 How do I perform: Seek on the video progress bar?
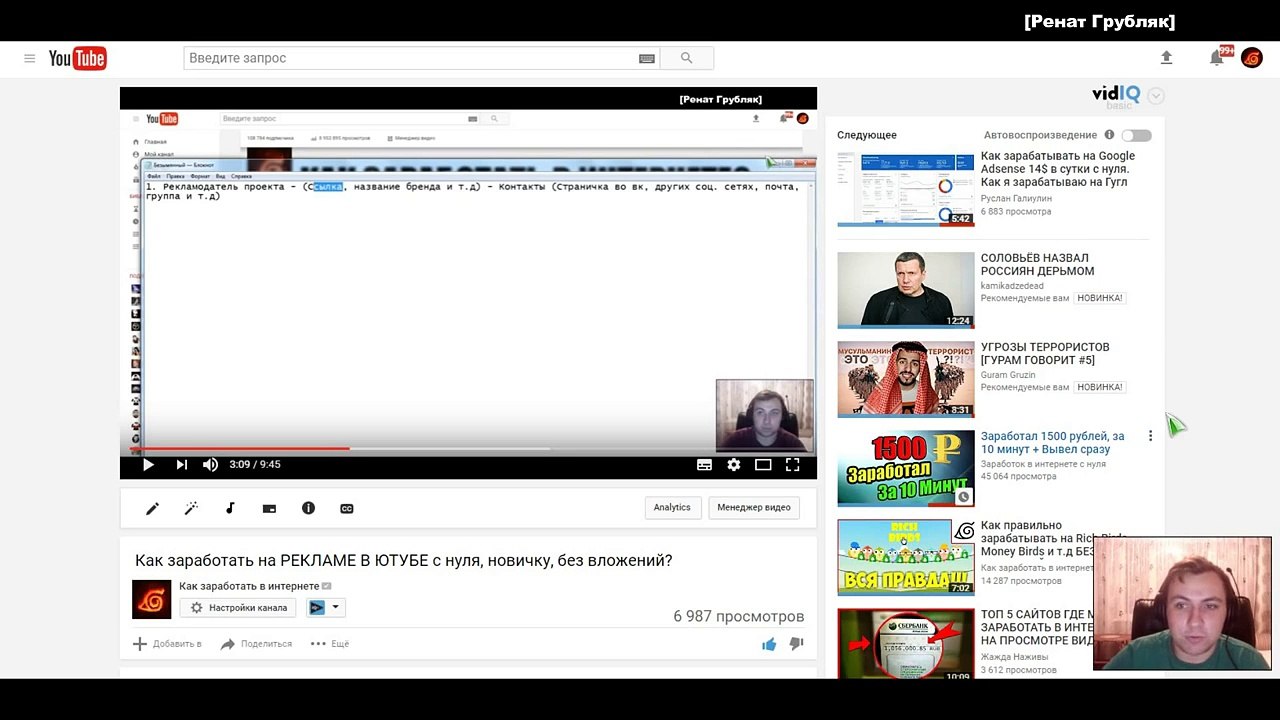[468, 448]
